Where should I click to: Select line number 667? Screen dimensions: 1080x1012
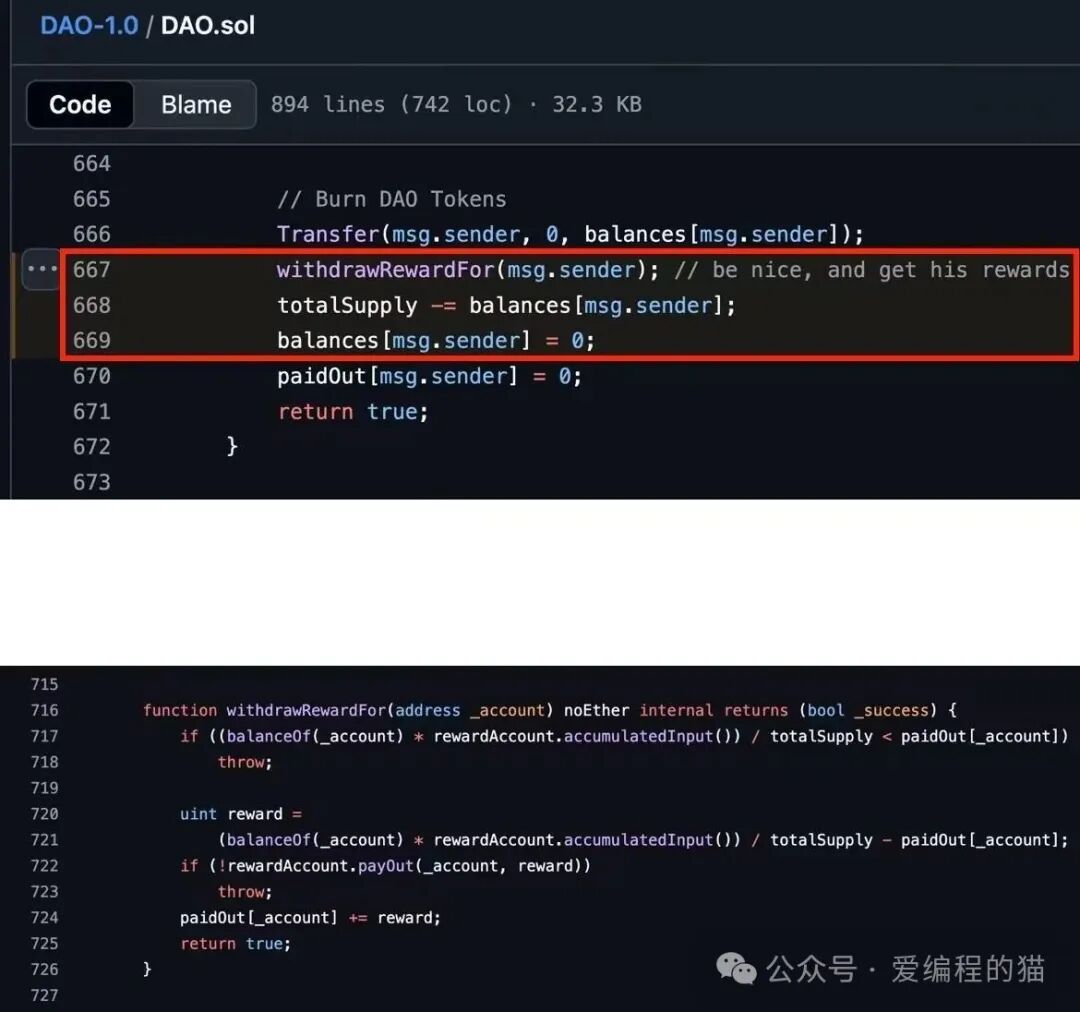[91, 269]
